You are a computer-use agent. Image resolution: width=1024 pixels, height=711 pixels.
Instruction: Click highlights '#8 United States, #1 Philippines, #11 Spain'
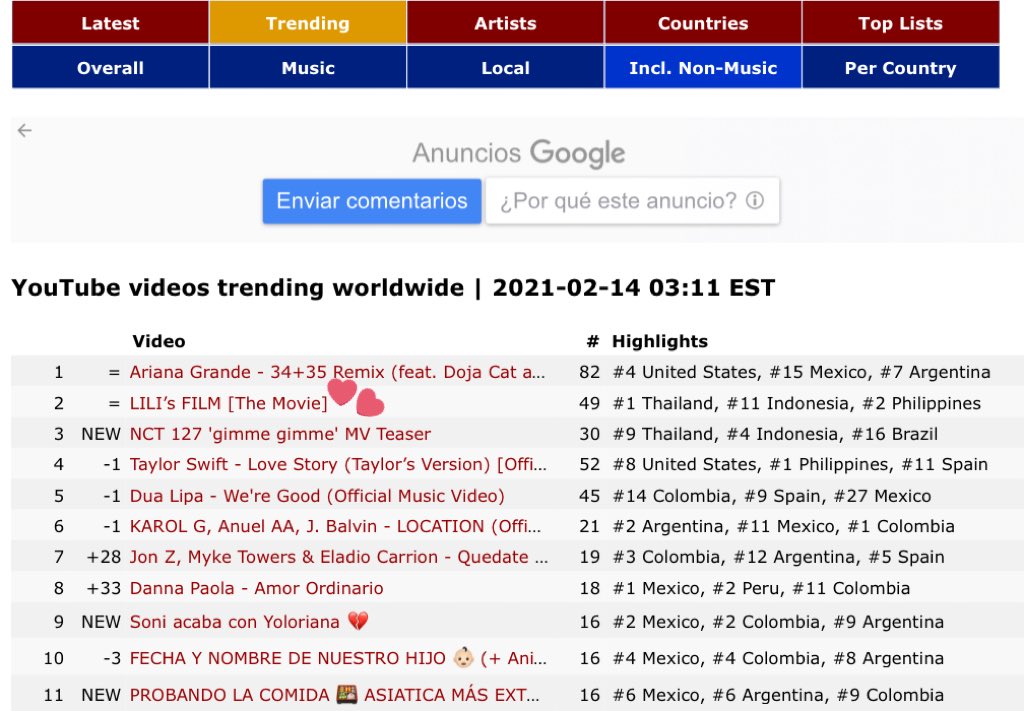(x=800, y=464)
